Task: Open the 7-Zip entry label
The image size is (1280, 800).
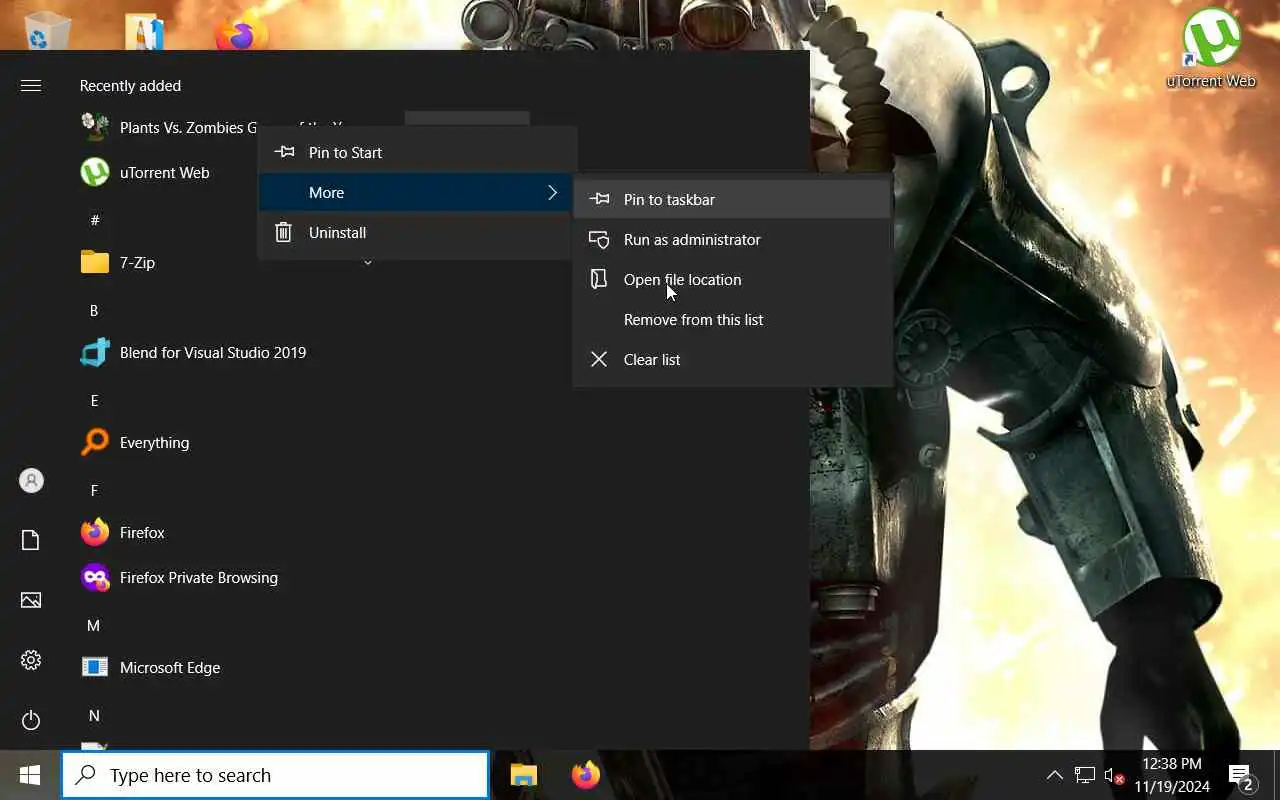Action: tap(137, 262)
